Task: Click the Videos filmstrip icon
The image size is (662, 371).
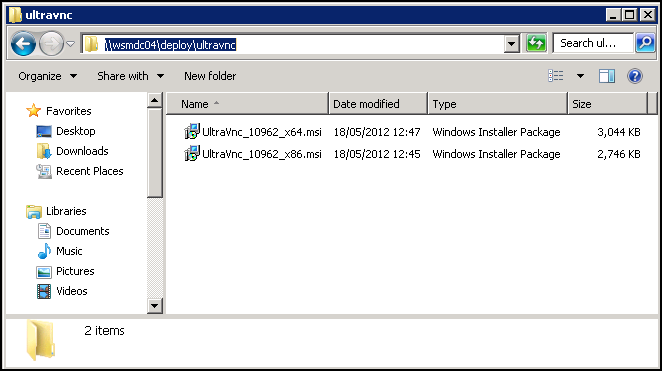Action: click(x=44, y=291)
